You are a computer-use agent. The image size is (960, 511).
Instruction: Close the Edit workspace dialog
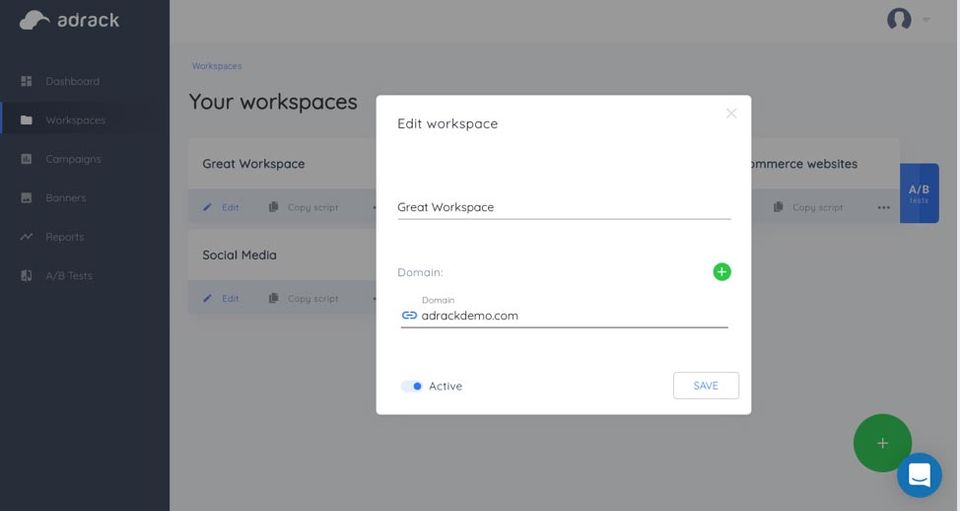731,113
